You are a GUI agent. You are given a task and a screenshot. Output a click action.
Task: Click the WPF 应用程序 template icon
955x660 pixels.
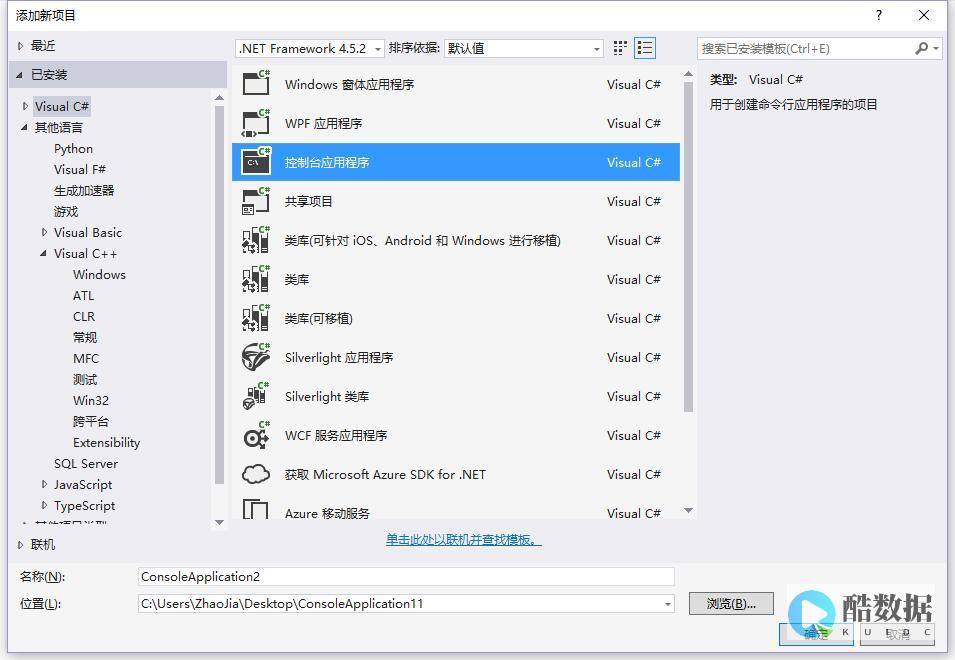coord(256,122)
